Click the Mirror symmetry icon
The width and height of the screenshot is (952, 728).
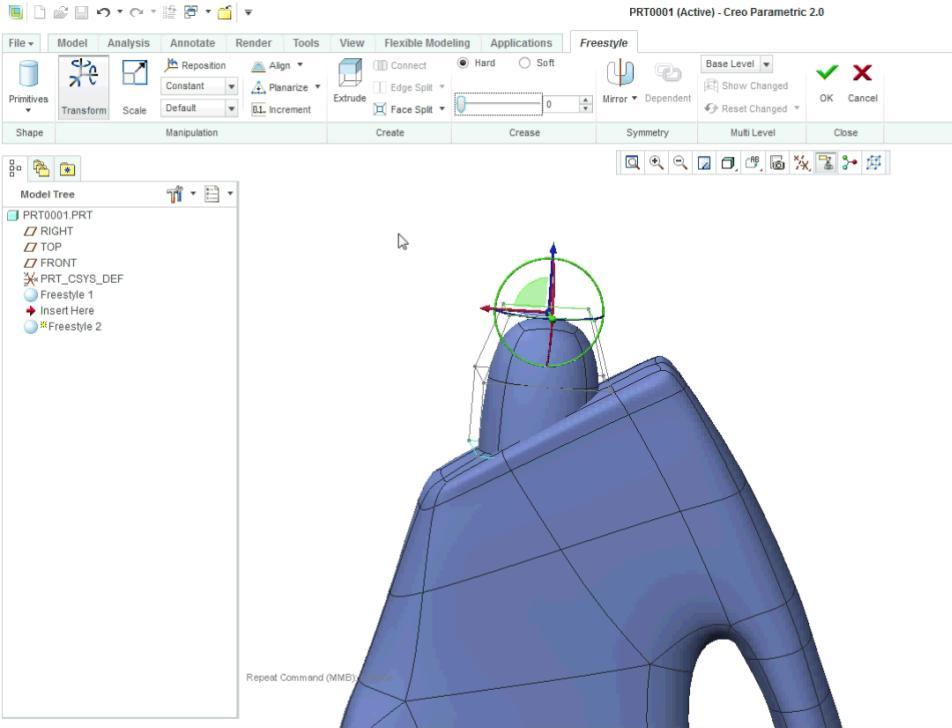pyautogui.click(x=620, y=73)
